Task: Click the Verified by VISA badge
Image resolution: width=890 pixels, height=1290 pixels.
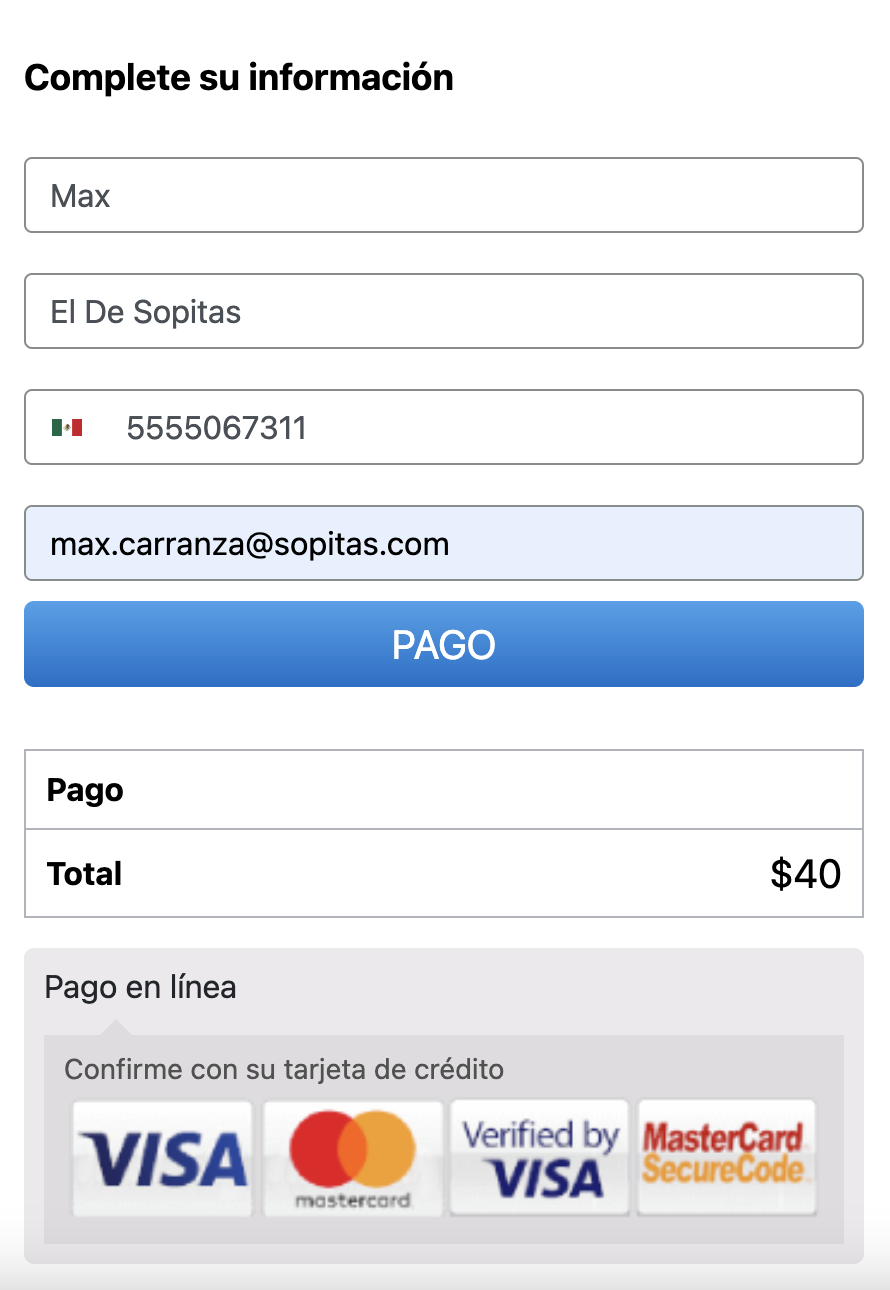Action: 540,1158
